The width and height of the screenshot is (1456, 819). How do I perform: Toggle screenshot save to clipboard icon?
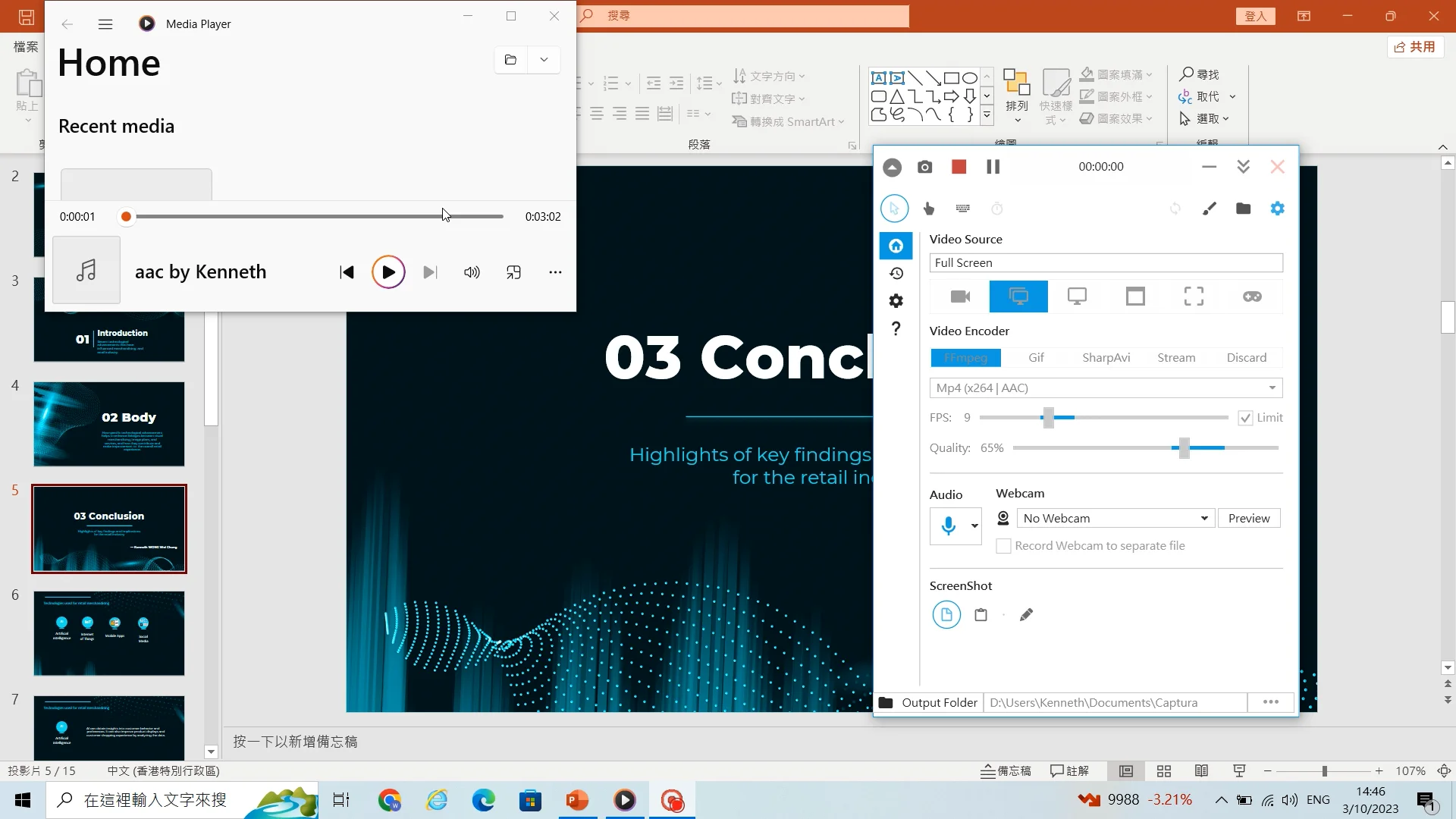point(981,615)
